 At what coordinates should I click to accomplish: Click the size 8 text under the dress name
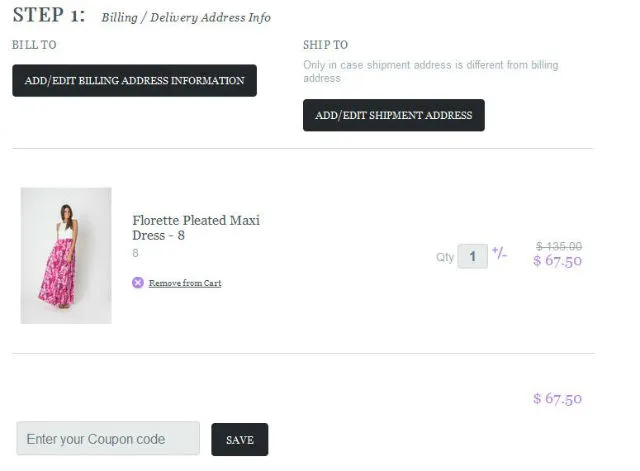[135, 254]
